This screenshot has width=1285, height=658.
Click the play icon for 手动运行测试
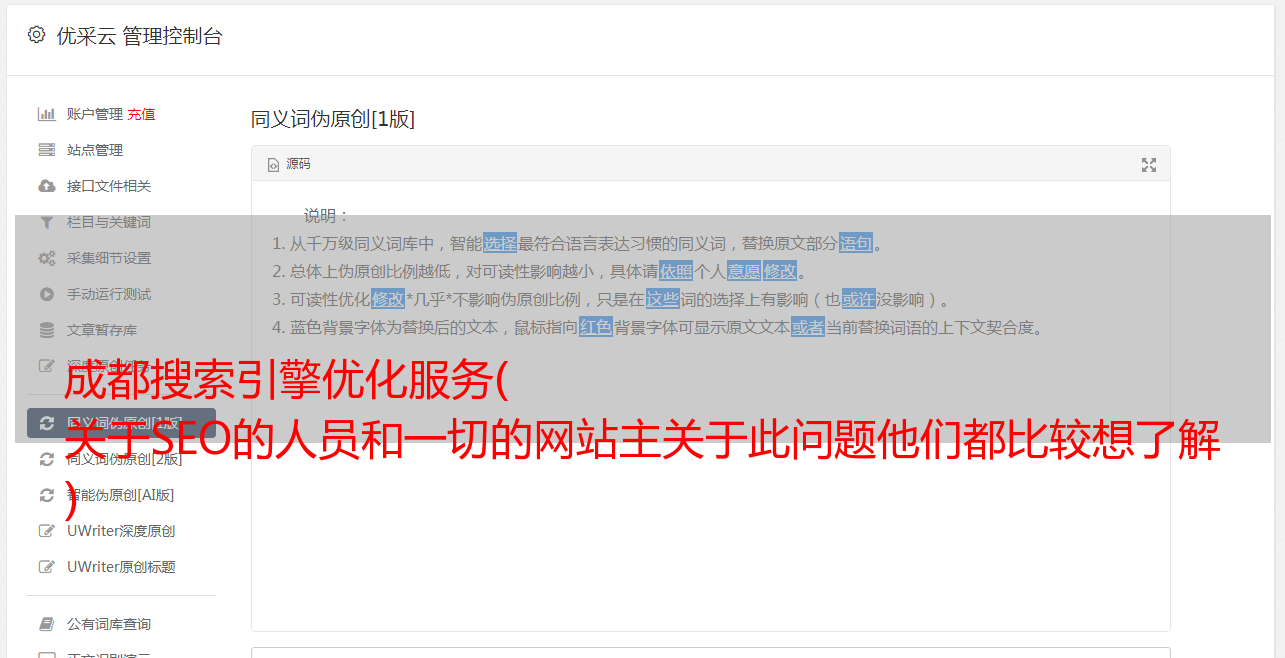[x=46, y=294]
